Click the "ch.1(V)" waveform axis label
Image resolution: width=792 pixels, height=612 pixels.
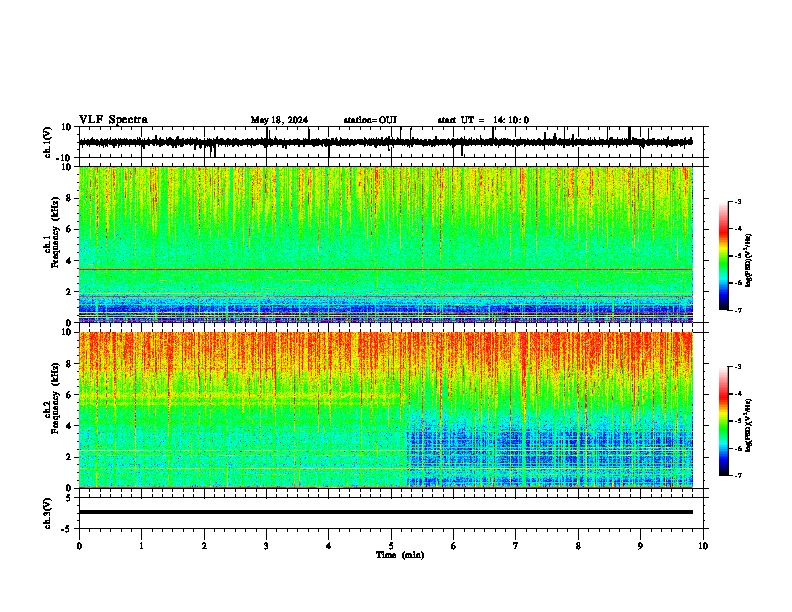[47, 142]
